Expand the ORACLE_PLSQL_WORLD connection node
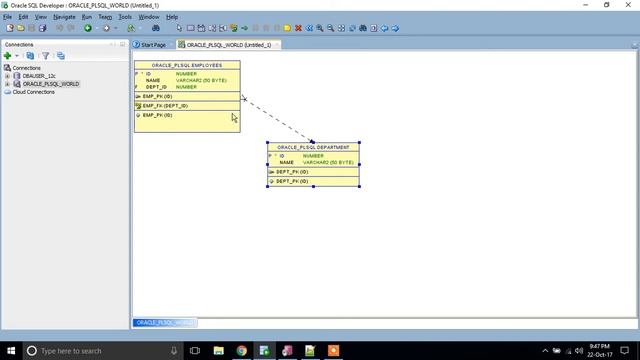Image resolution: width=640 pixels, height=360 pixels. pyautogui.click(x=7, y=84)
